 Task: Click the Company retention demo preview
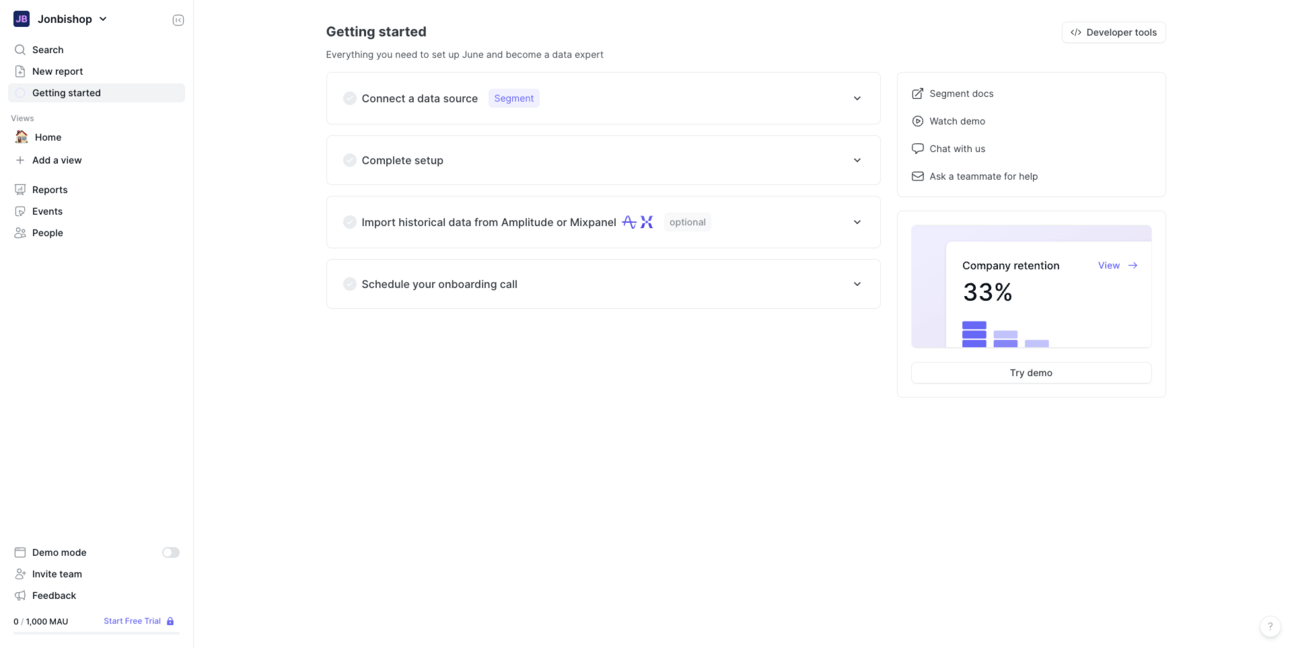[x=1031, y=287]
